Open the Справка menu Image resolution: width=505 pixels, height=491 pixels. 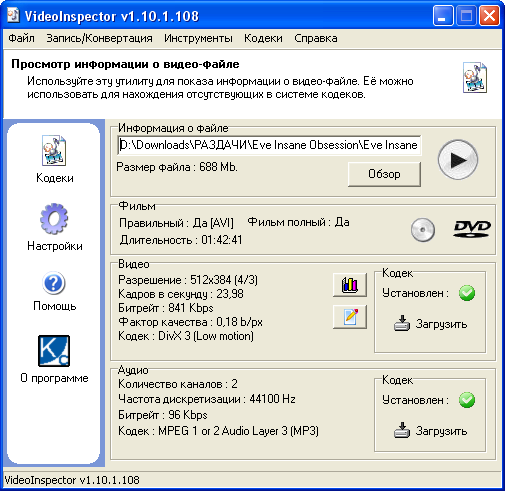[x=315, y=38]
